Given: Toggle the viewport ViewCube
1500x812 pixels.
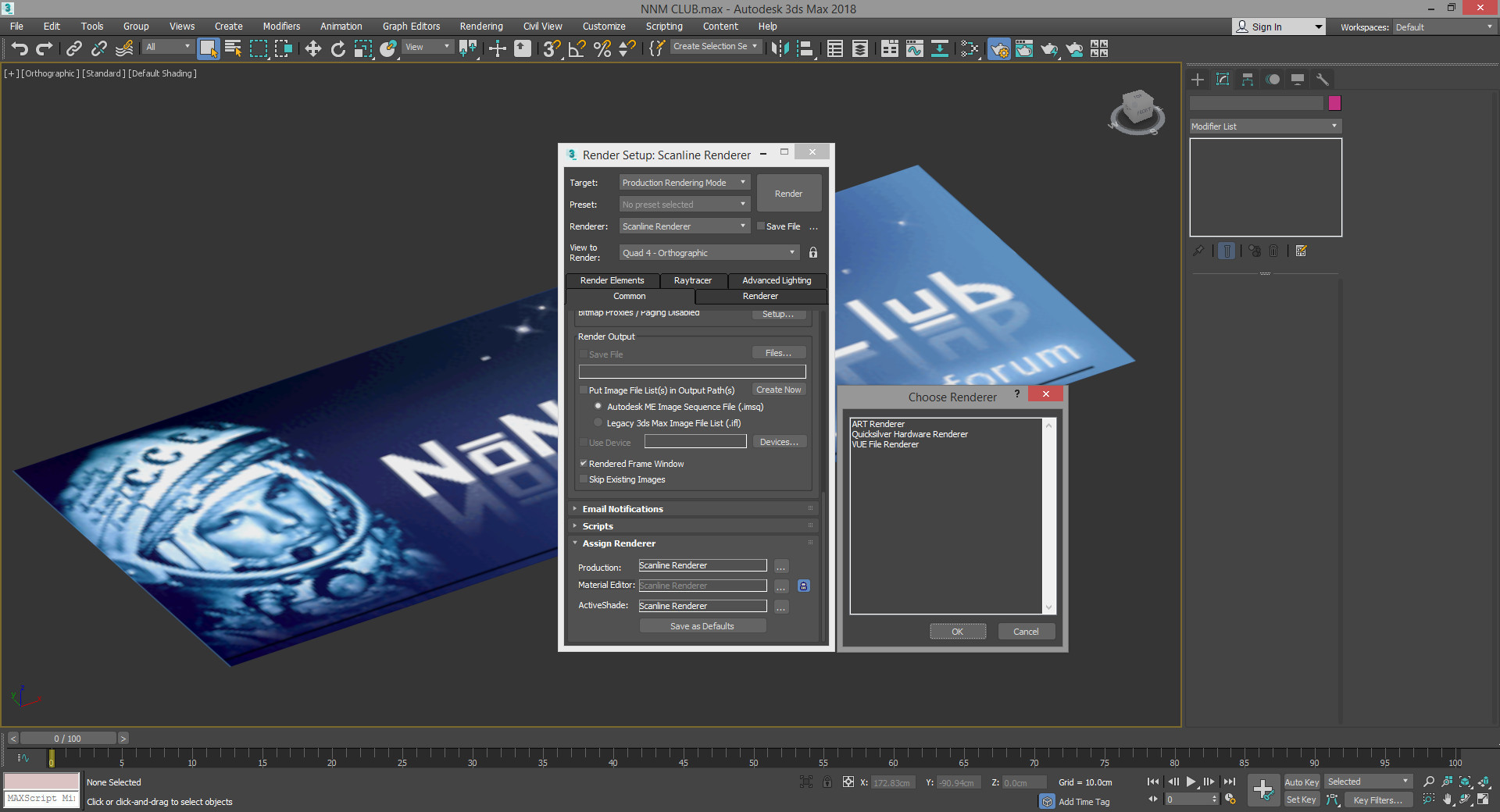Looking at the screenshot, I should (x=1137, y=112).
